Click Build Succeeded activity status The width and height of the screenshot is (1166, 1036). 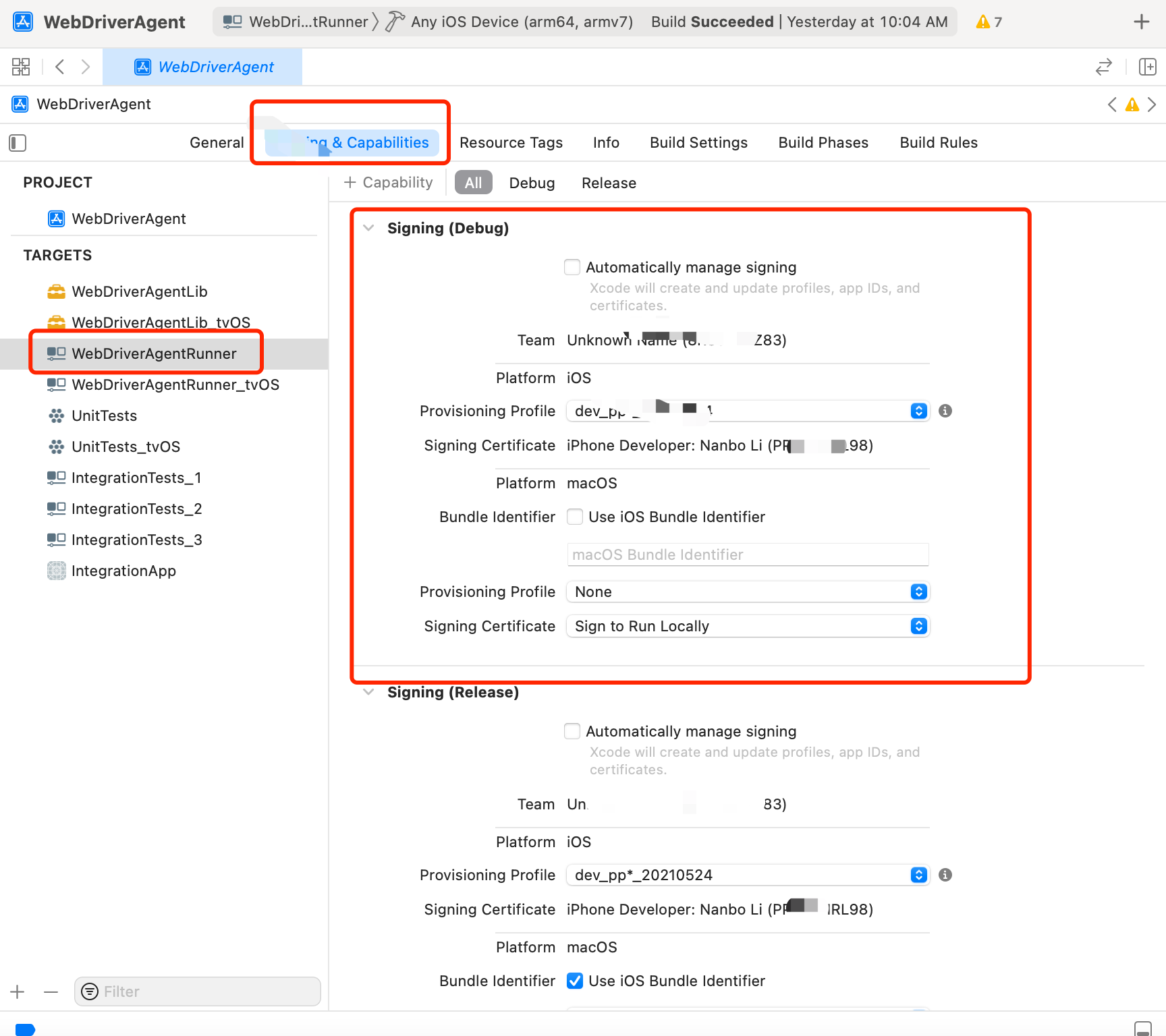coord(800,22)
